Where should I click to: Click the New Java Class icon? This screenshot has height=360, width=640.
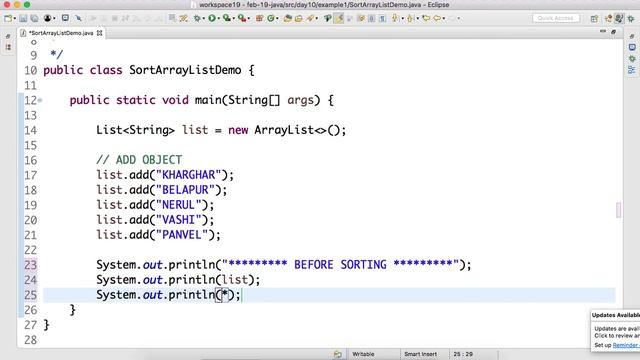click(271, 18)
